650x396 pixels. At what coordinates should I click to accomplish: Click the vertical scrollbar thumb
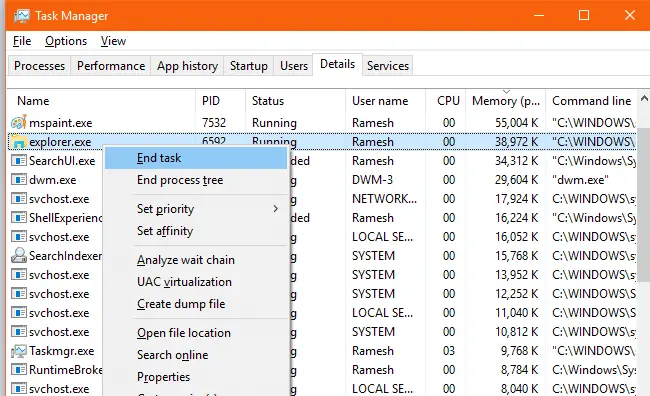644,205
